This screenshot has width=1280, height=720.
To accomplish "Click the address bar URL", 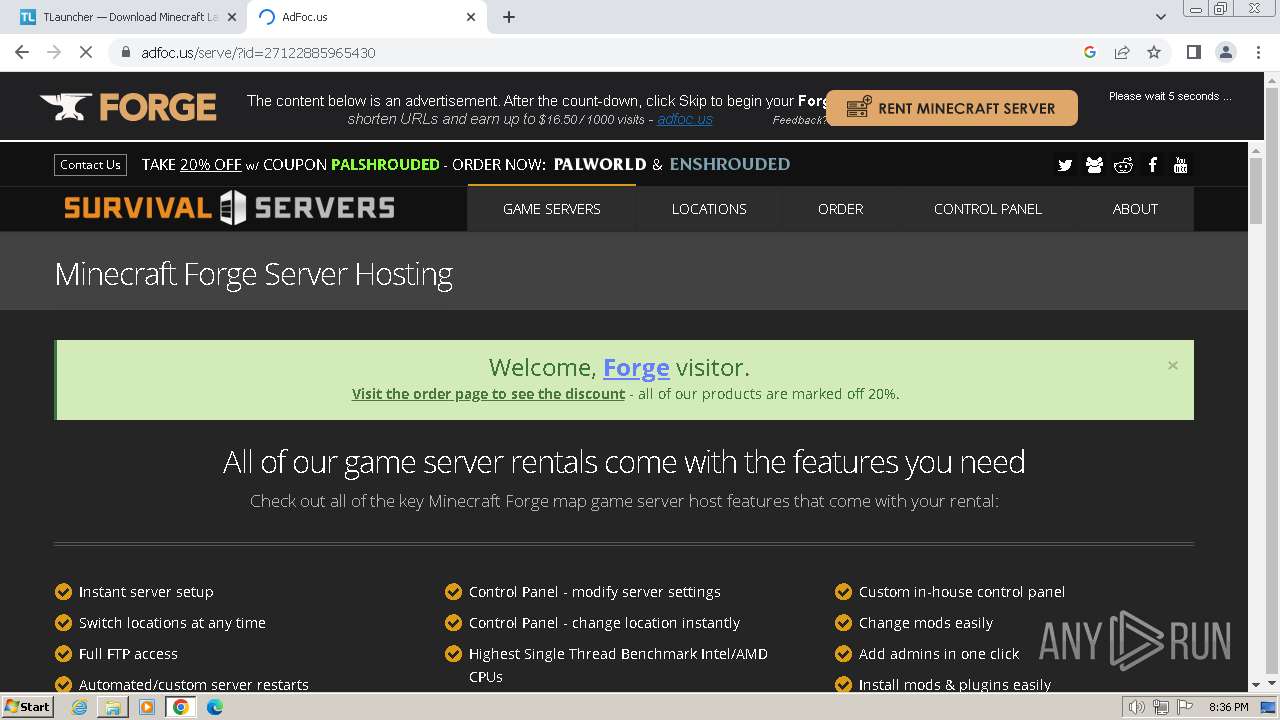I will 258,52.
